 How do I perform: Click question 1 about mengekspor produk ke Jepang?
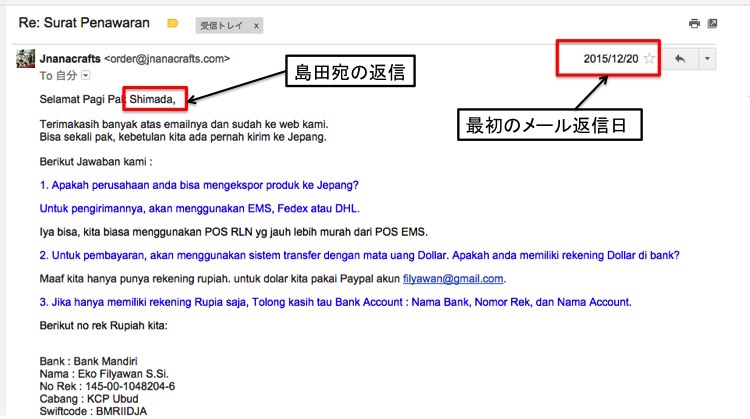[x=199, y=185]
